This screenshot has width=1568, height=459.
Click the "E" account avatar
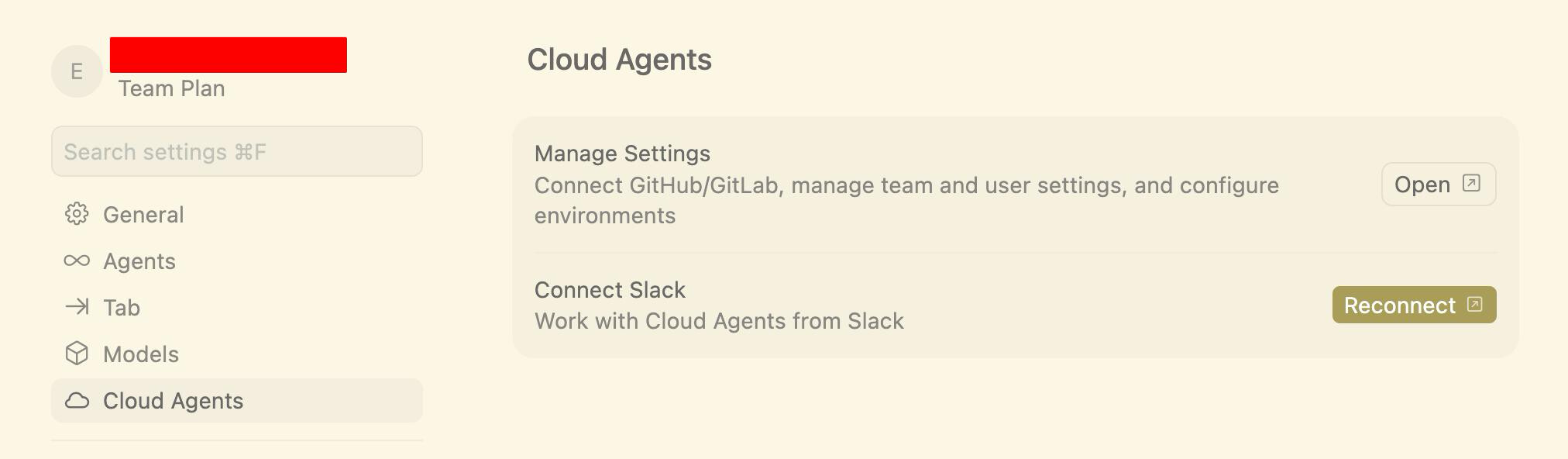(x=77, y=71)
